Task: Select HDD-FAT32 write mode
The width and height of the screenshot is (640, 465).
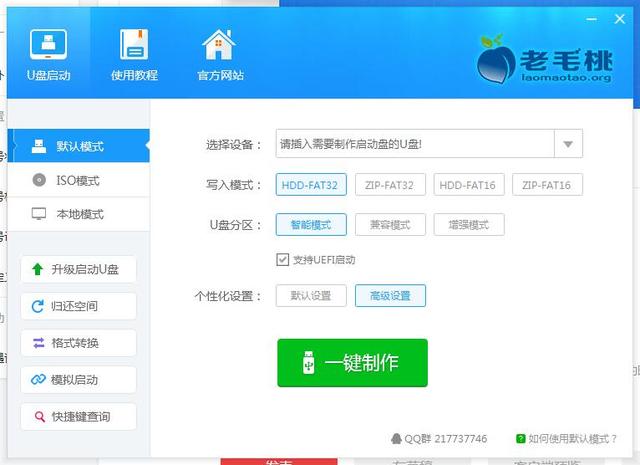Action: click(x=311, y=185)
